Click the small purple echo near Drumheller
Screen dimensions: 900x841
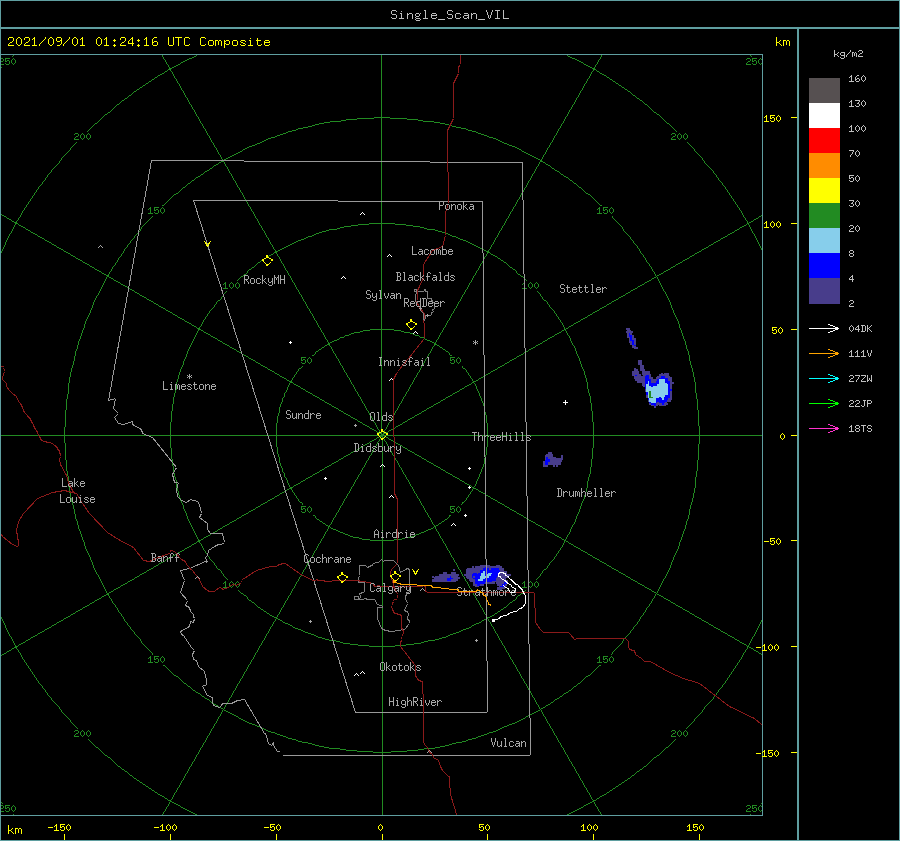coord(553,460)
